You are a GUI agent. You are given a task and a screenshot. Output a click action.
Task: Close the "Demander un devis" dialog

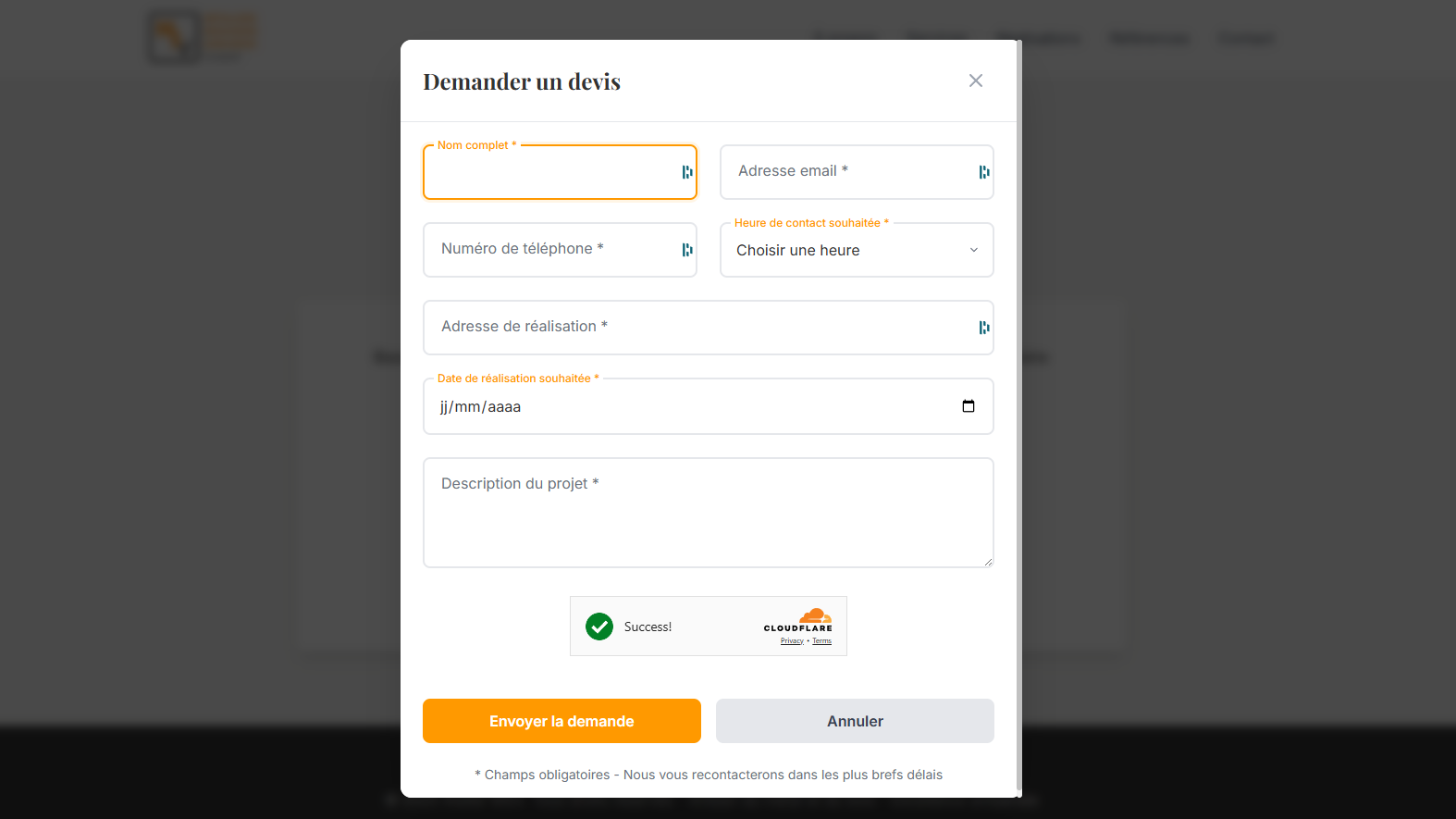pyautogui.click(x=975, y=81)
